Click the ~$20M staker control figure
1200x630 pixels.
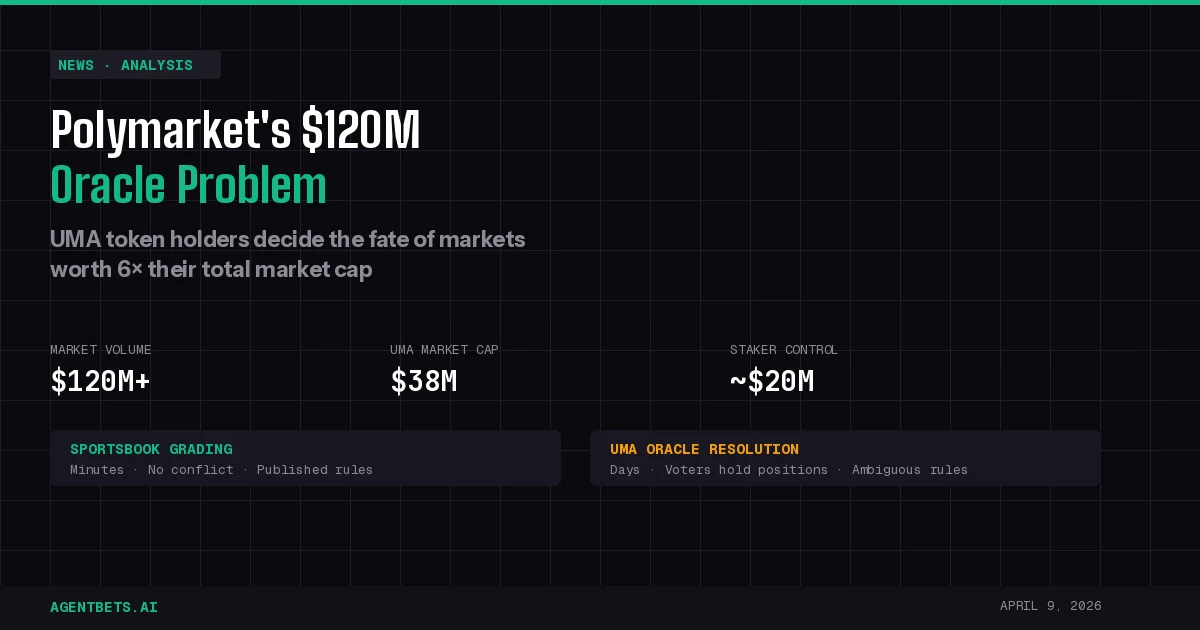pyautogui.click(x=771, y=381)
